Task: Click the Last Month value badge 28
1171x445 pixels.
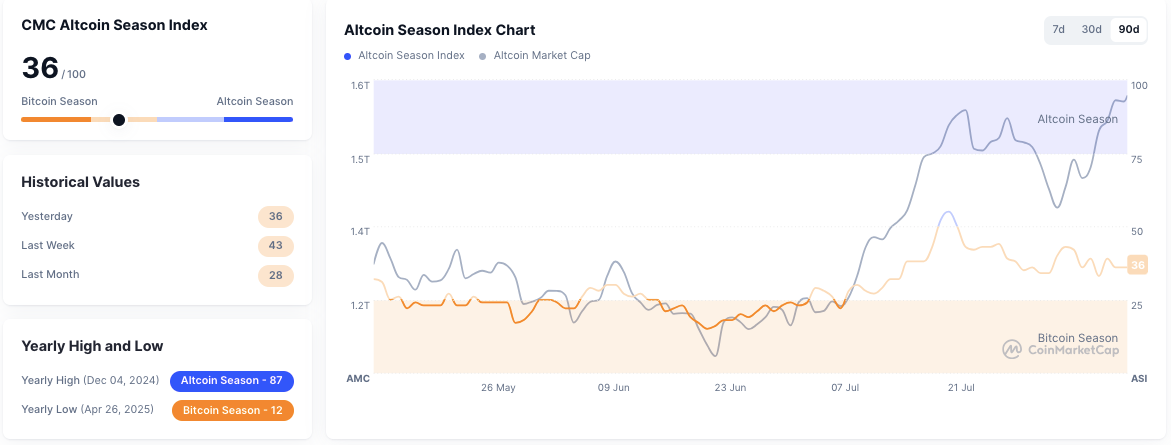Action: pos(275,275)
